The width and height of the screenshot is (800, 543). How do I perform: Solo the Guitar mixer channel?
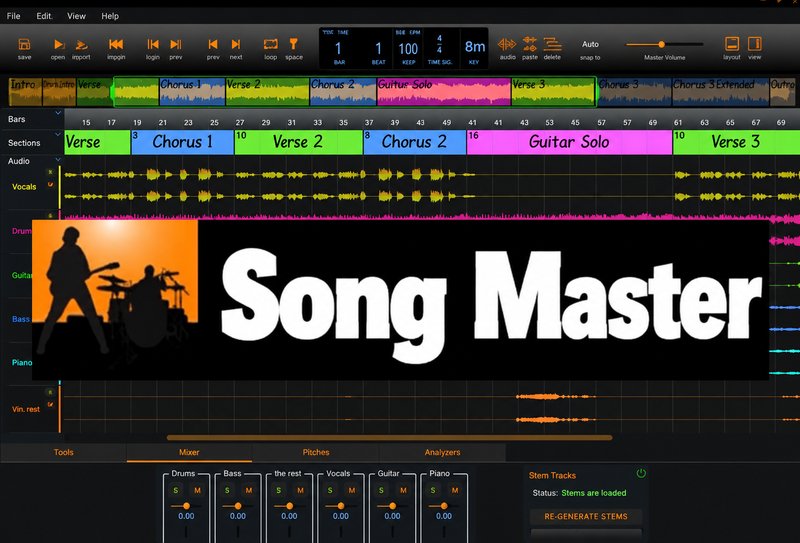click(x=382, y=490)
